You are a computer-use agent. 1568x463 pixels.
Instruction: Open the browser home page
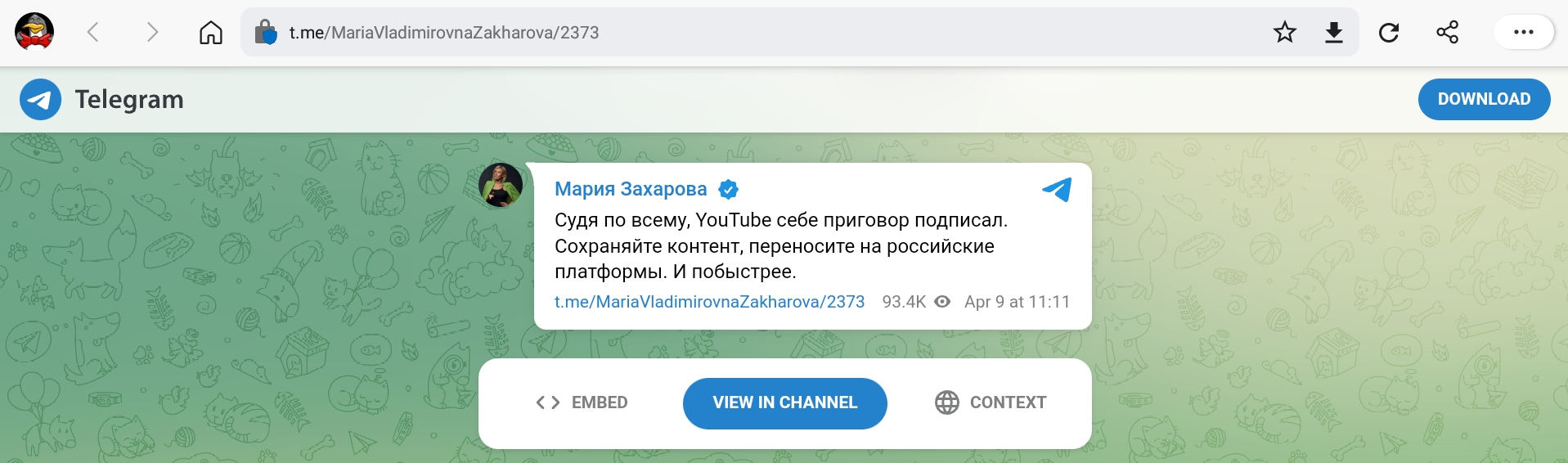coord(211,33)
